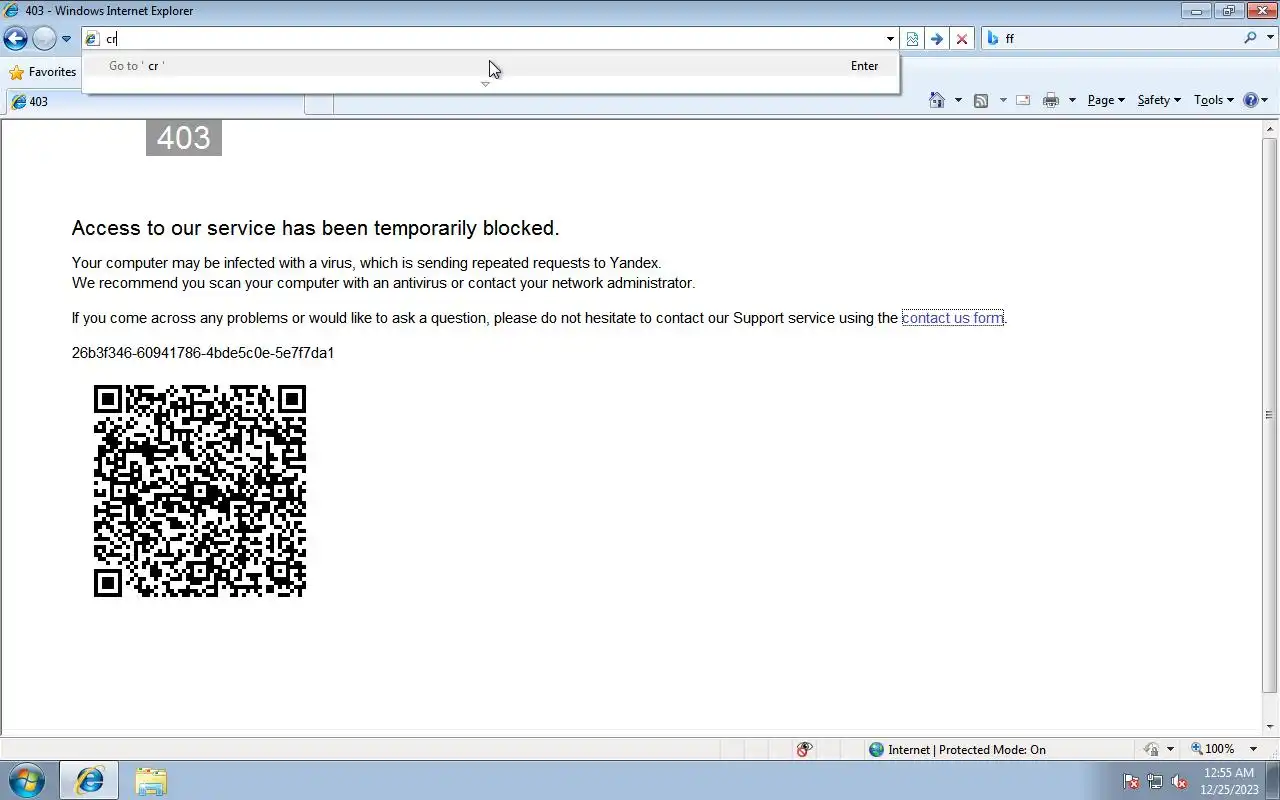Open the Page menu
Image resolution: width=1280 pixels, height=800 pixels.
click(1106, 100)
